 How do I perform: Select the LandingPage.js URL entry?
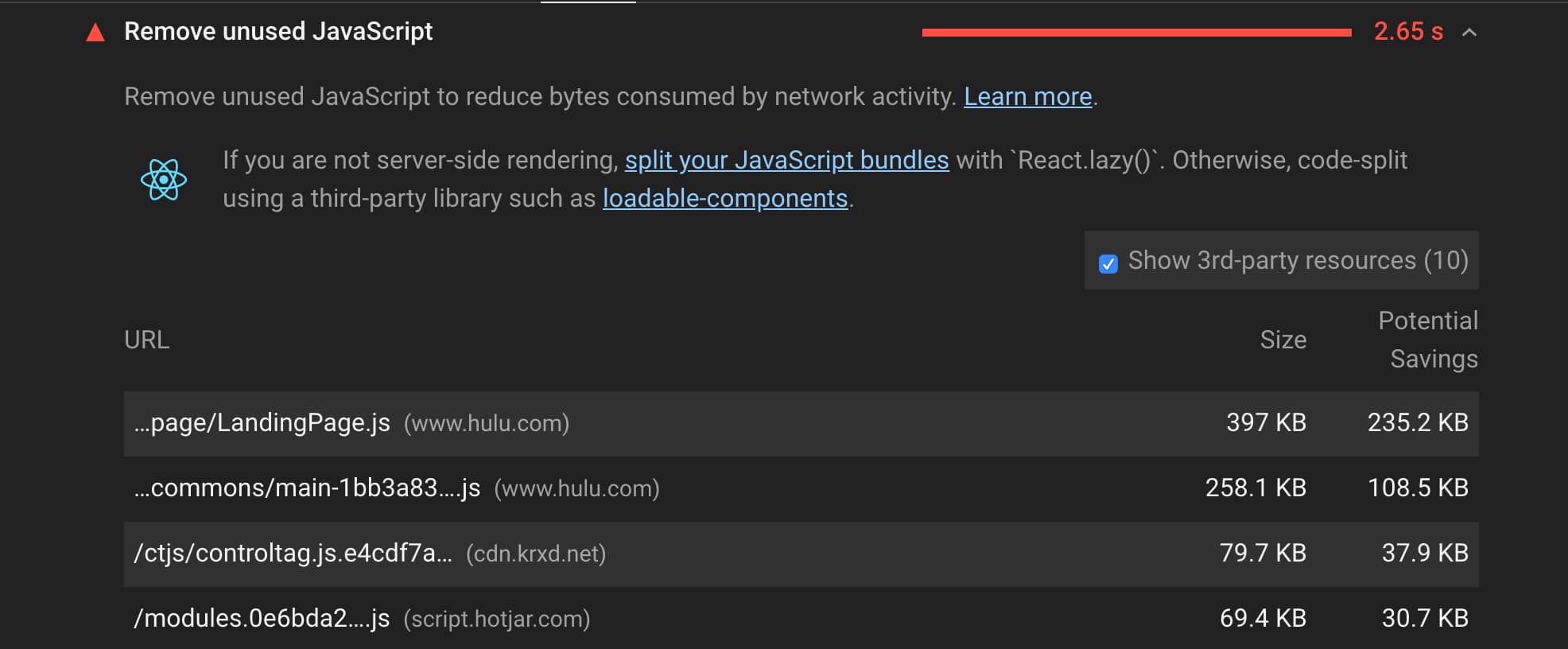coord(262,423)
